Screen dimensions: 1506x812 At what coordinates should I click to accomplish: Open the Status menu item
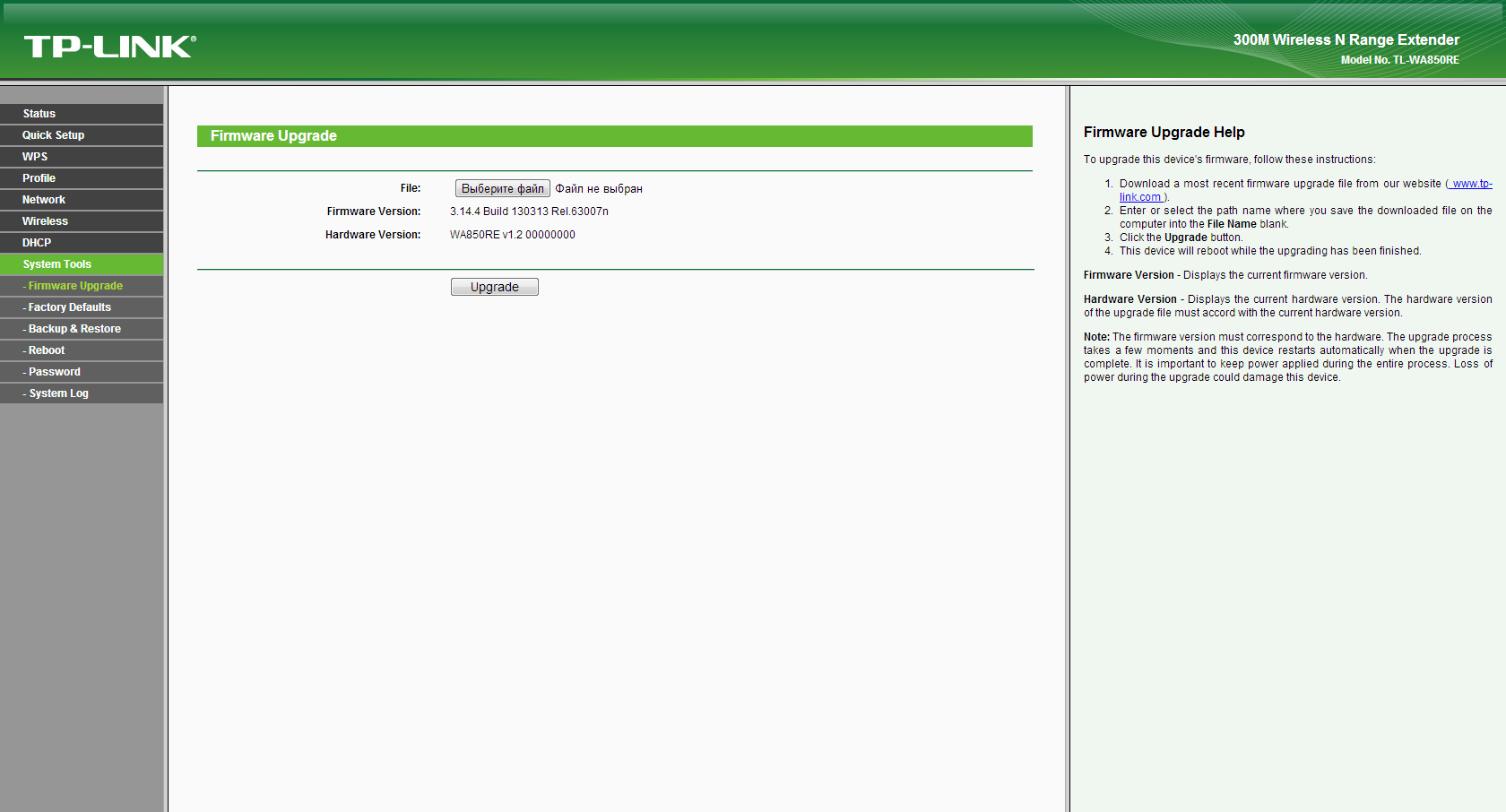click(82, 114)
